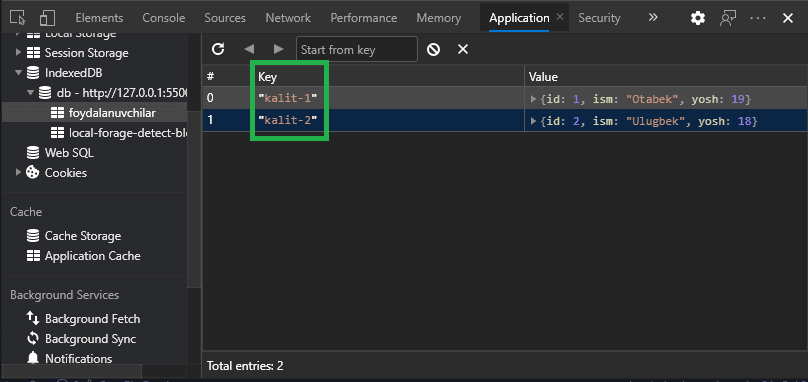Activate the inspect element picker icon
This screenshot has height=382, width=808.
(x=18, y=18)
